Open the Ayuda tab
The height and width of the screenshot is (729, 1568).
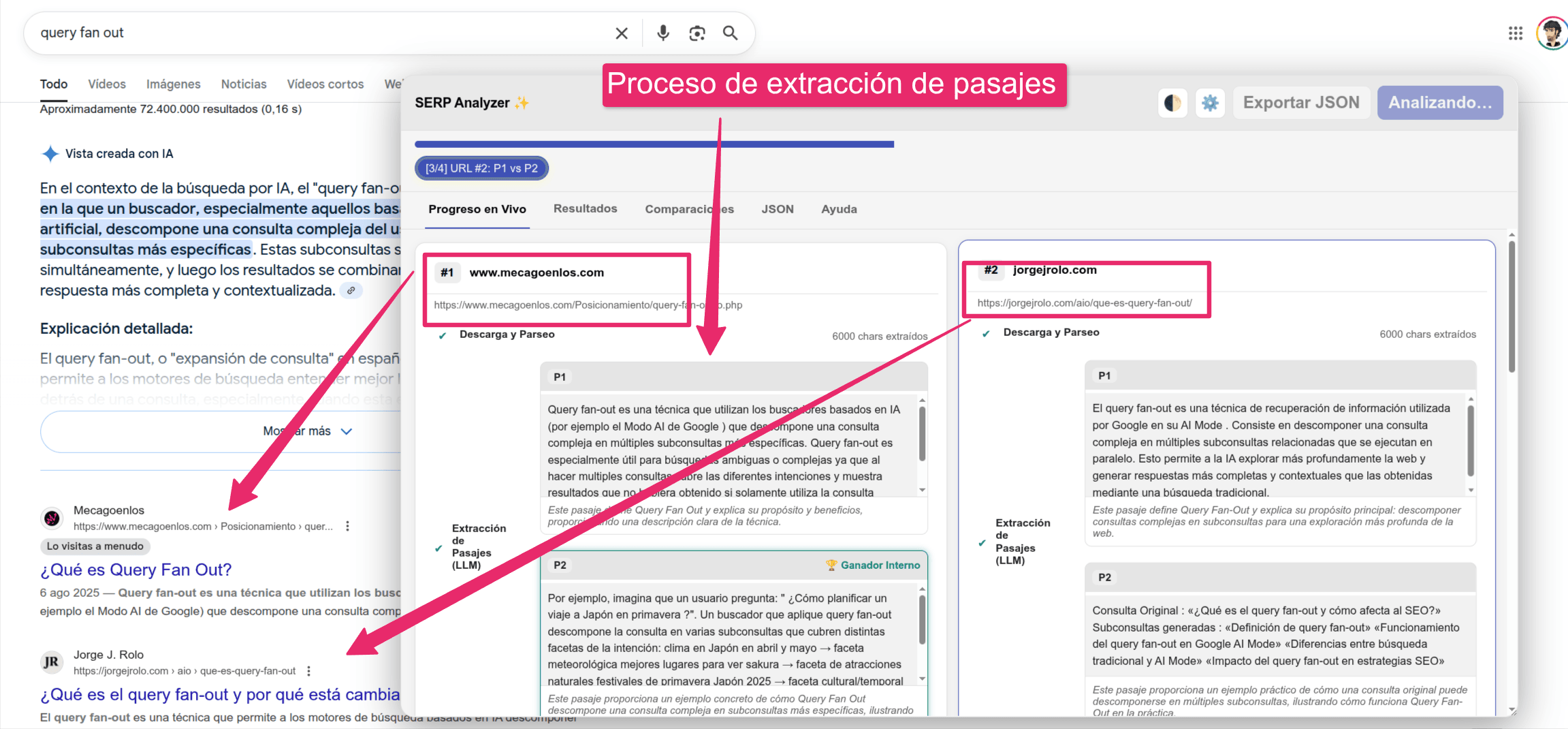coord(838,209)
